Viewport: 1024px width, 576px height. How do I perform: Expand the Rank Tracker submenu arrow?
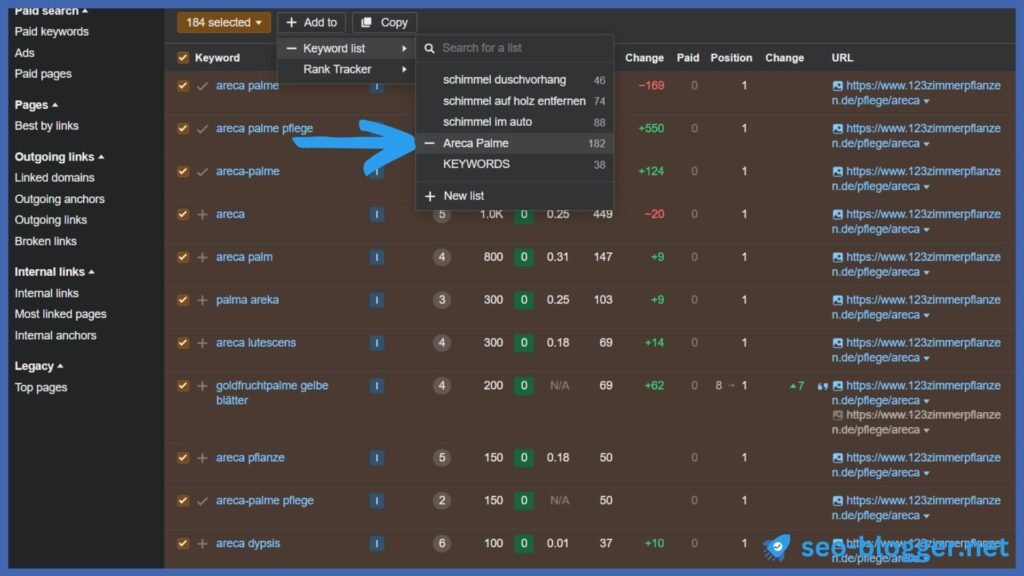[404, 69]
